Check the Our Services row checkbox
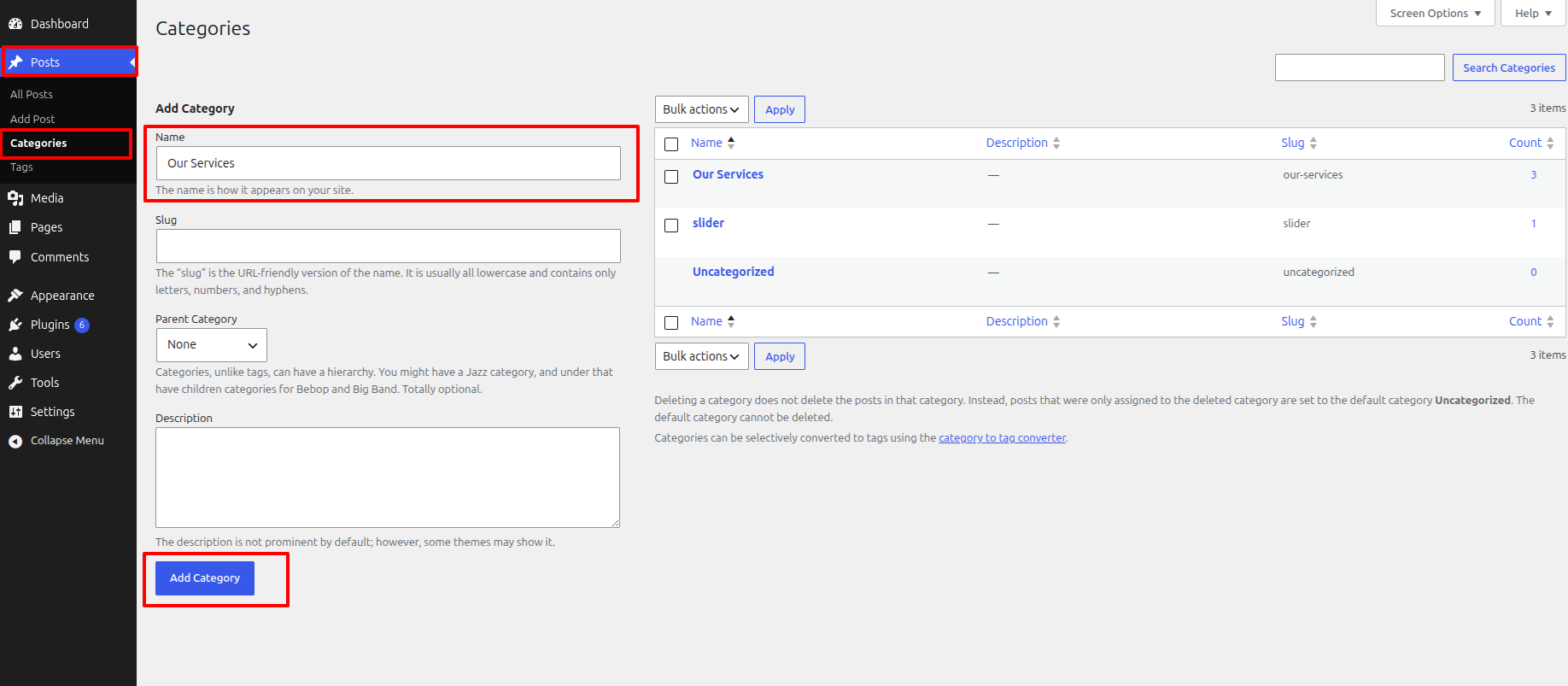This screenshot has height=686, width=1568. tap(671, 177)
